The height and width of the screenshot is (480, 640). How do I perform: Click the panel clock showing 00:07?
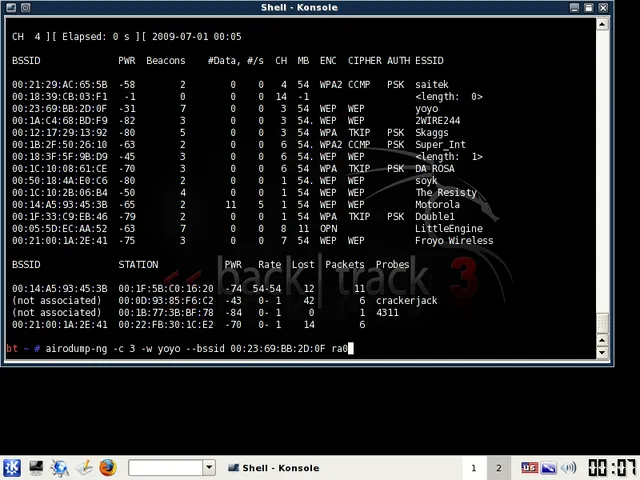[613, 468]
